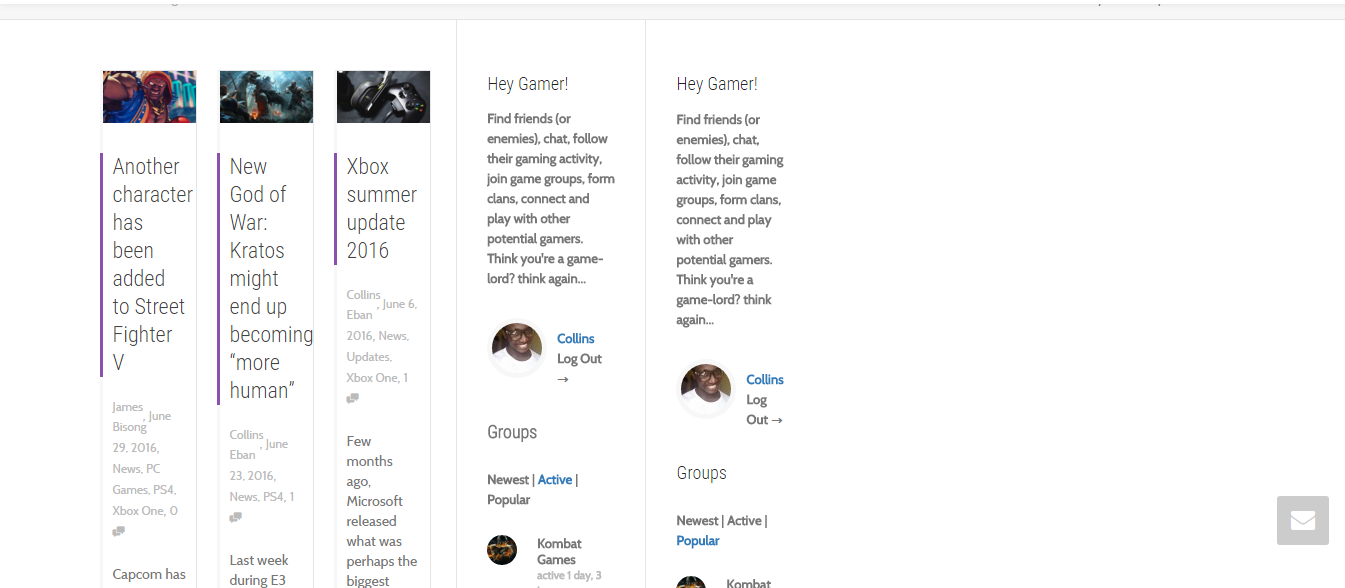Open God of War post thumbnail image
Image resolution: width=1345 pixels, height=588 pixels.
[266, 97]
